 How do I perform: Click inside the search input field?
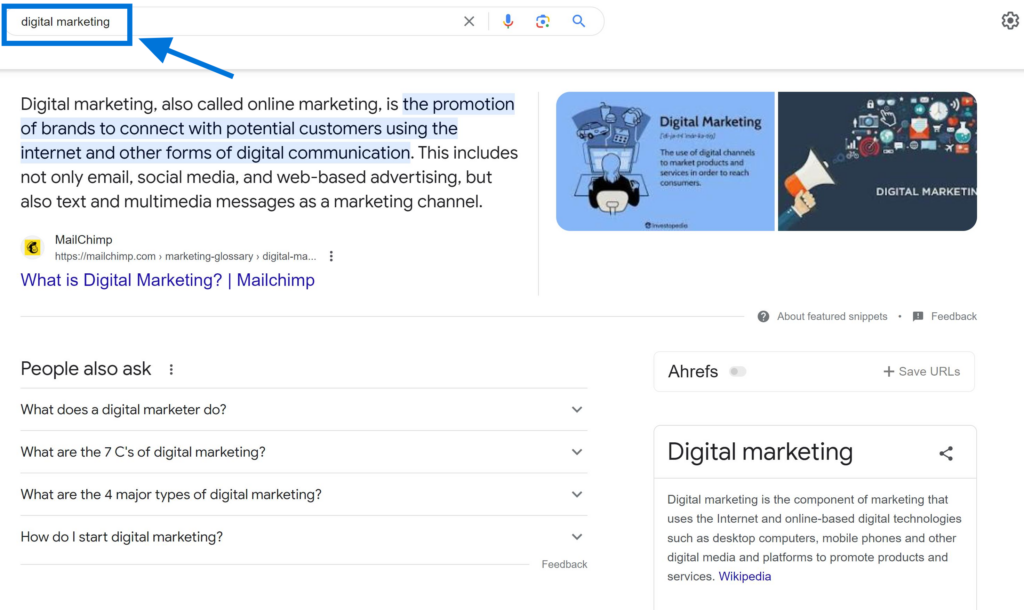(200, 20)
